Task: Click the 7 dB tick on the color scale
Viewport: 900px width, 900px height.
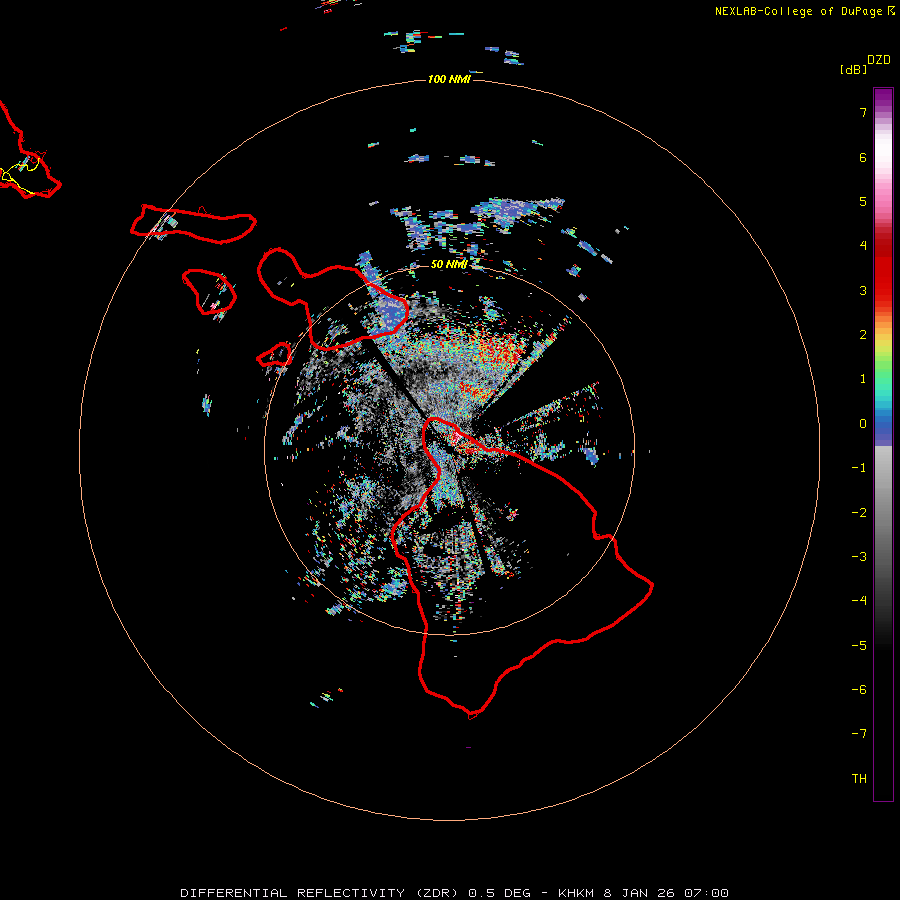Action: tap(863, 112)
